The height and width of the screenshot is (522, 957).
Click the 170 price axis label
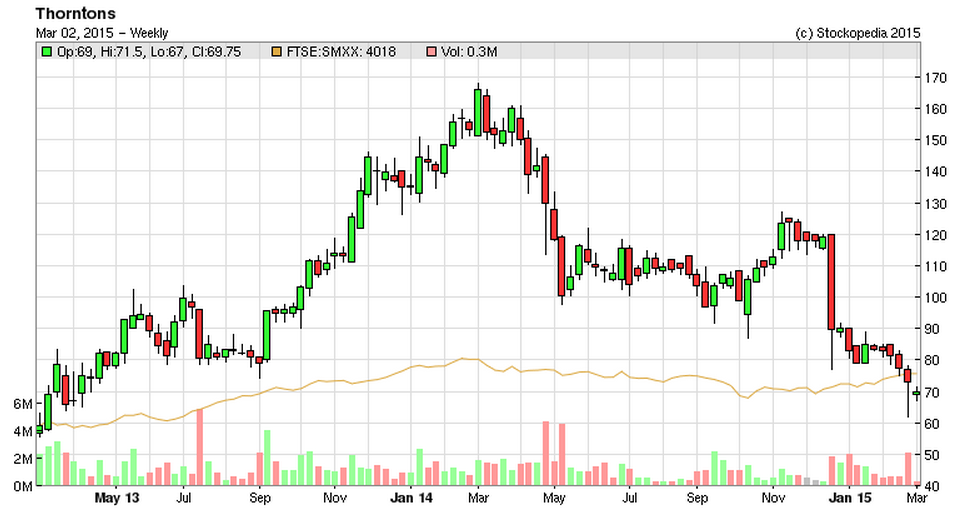click(936, 78)
